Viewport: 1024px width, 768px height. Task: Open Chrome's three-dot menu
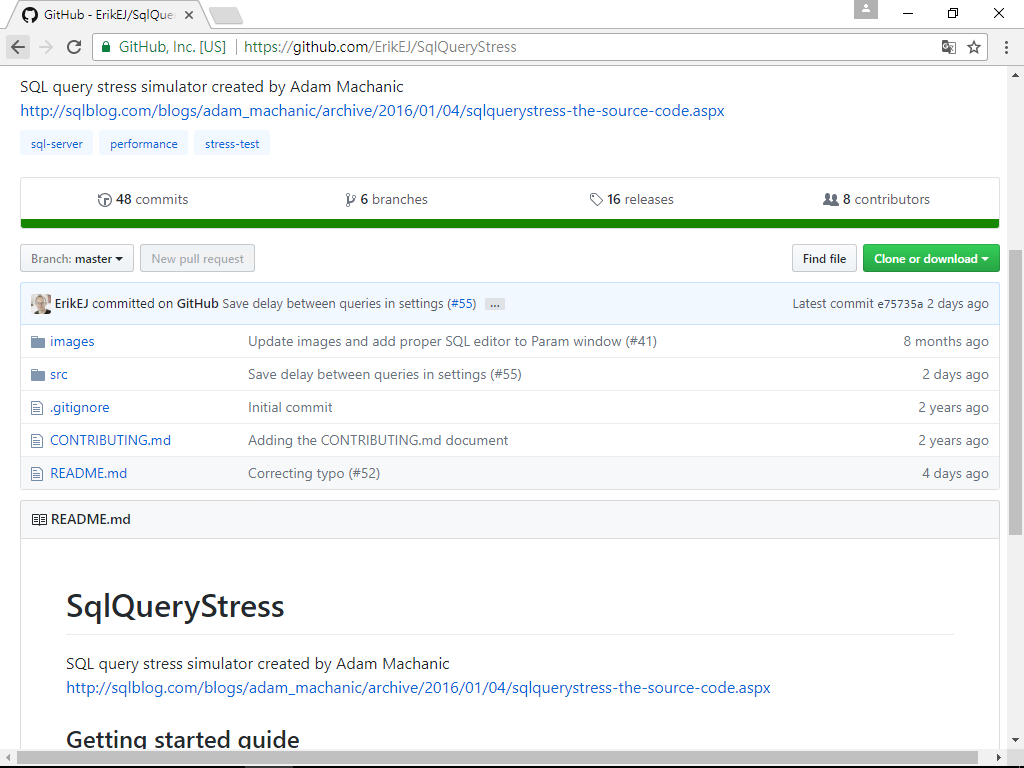[1005, 46]
